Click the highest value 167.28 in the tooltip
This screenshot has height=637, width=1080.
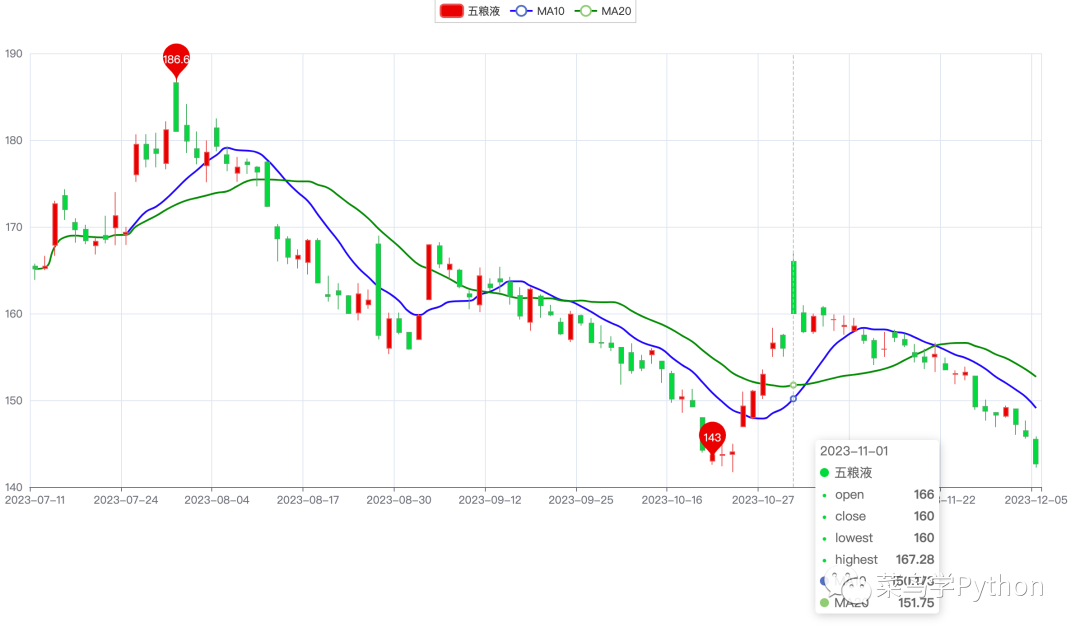[x=915, y=559]
